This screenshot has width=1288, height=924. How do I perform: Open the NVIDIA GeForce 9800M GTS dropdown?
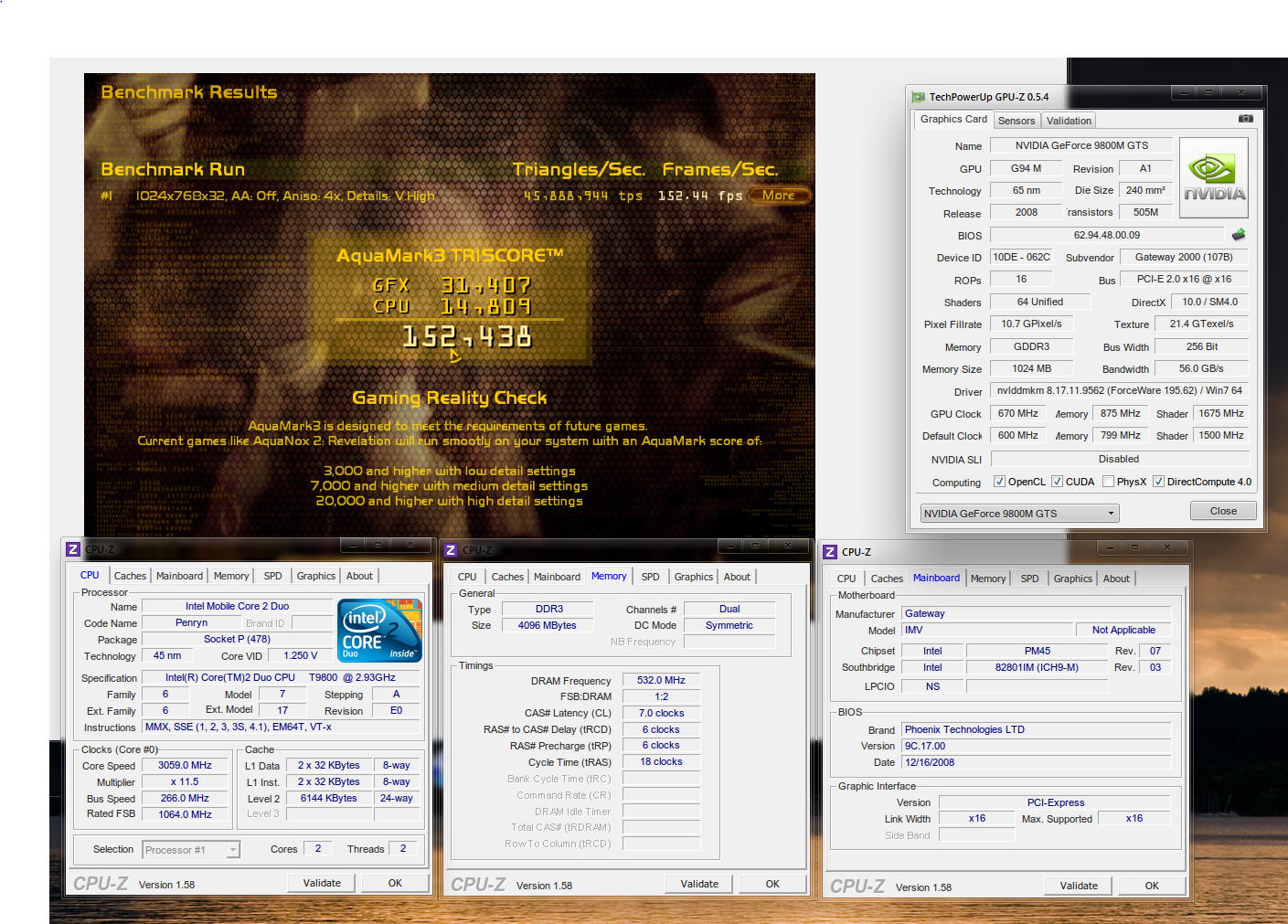point(1019,514)
